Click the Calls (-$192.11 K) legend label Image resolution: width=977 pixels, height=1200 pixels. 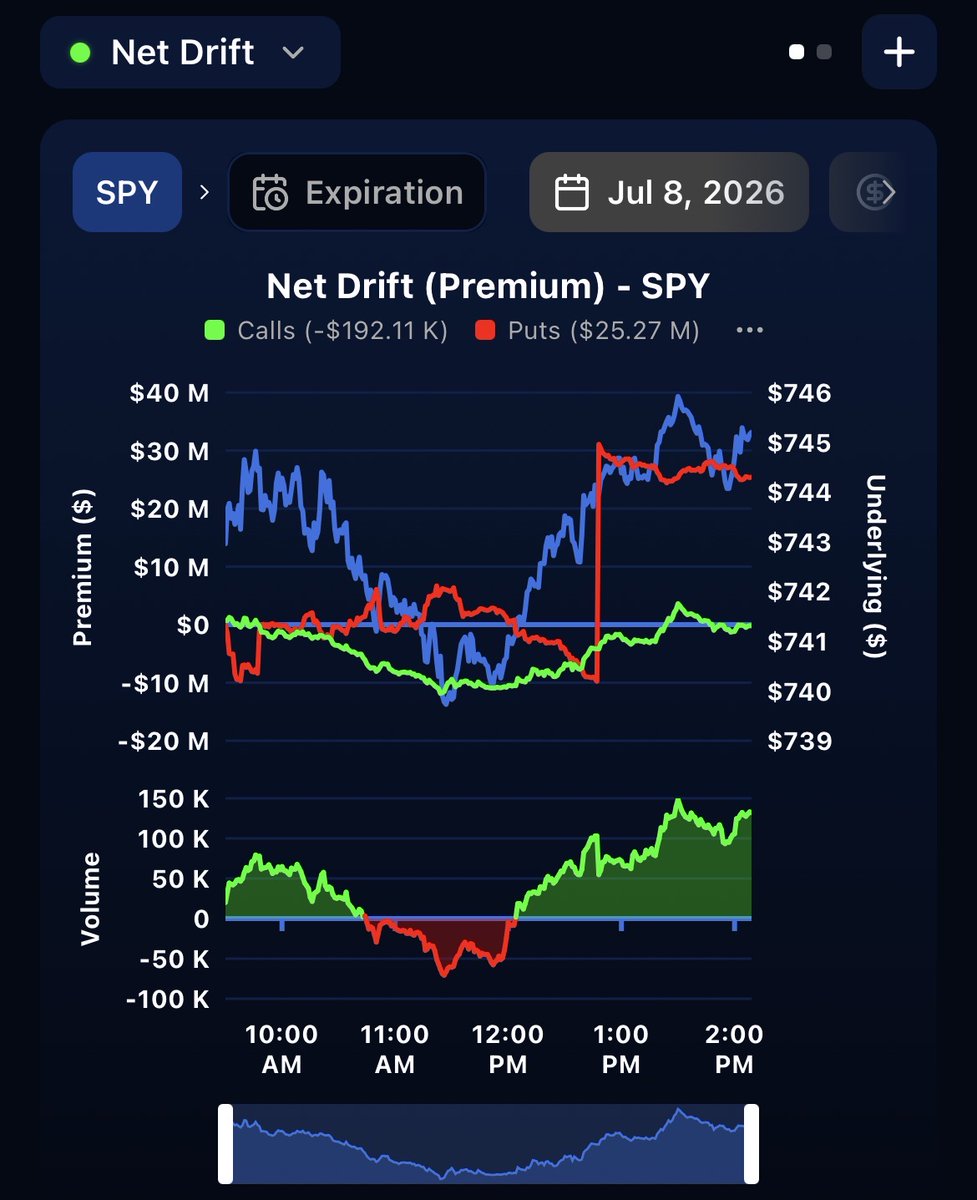coord(342,331)
